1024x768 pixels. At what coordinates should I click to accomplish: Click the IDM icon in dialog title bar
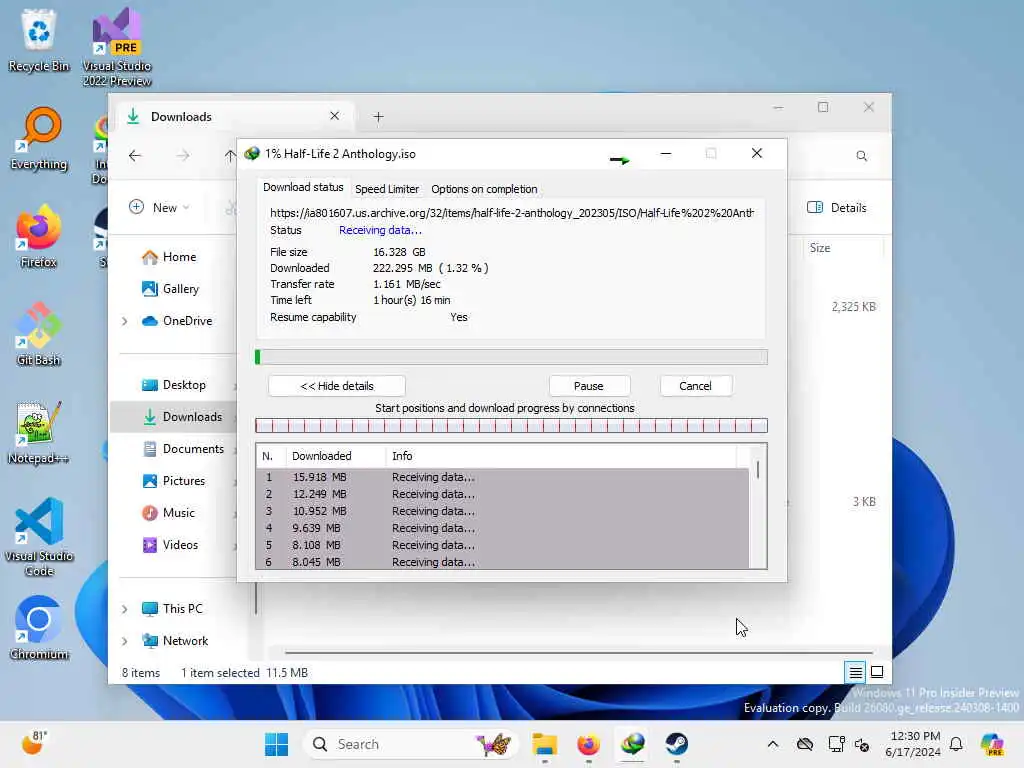252,154
